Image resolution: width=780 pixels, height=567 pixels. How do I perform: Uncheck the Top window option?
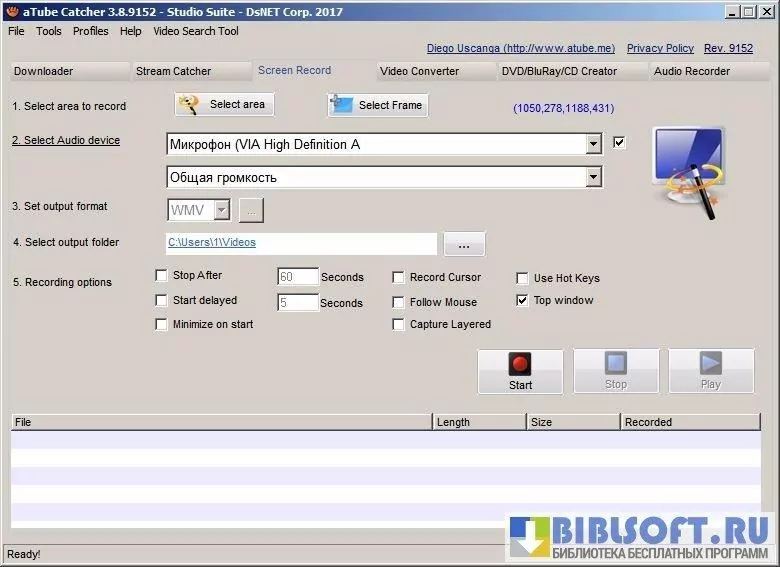pyautogui.click(x=522, y=300)
